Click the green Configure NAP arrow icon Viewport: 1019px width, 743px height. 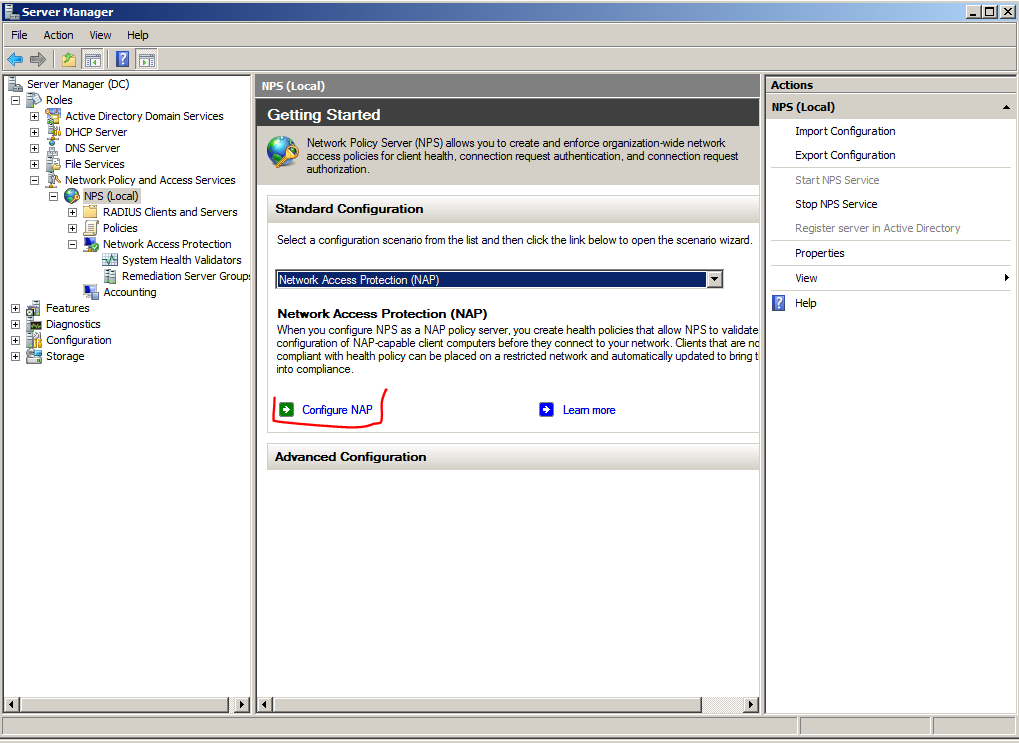tap(286, 409)
